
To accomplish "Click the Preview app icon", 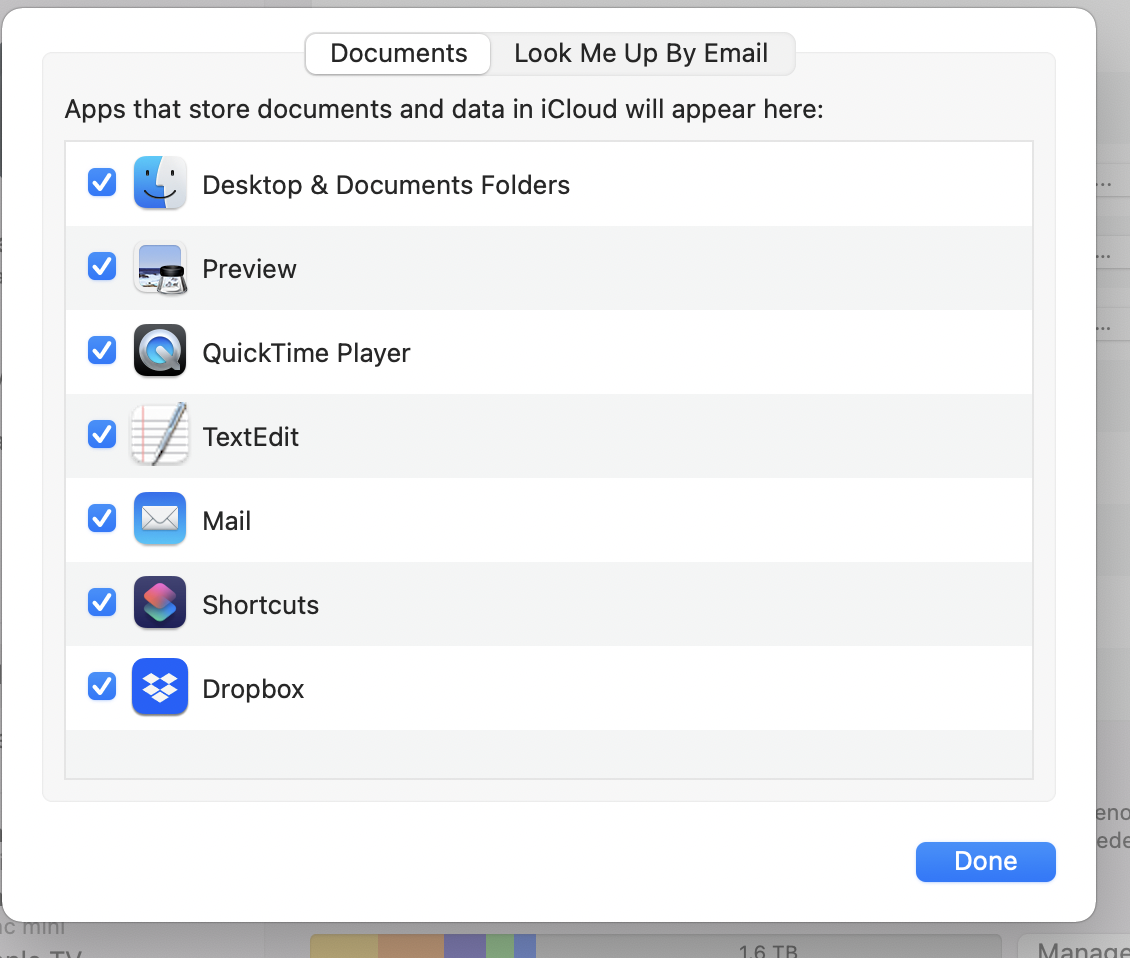I will [x=160, y=267].
